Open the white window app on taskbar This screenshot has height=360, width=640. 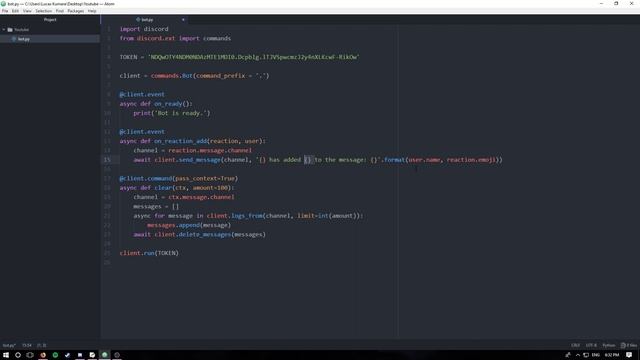(80, 355)
